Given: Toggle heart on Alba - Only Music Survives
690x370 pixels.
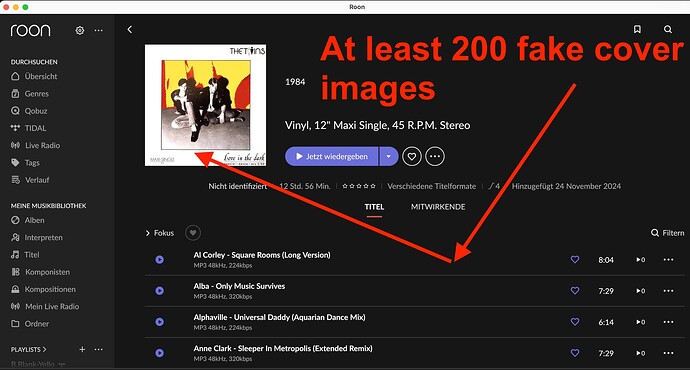Looking at the screenshot, I should [575, 290].
